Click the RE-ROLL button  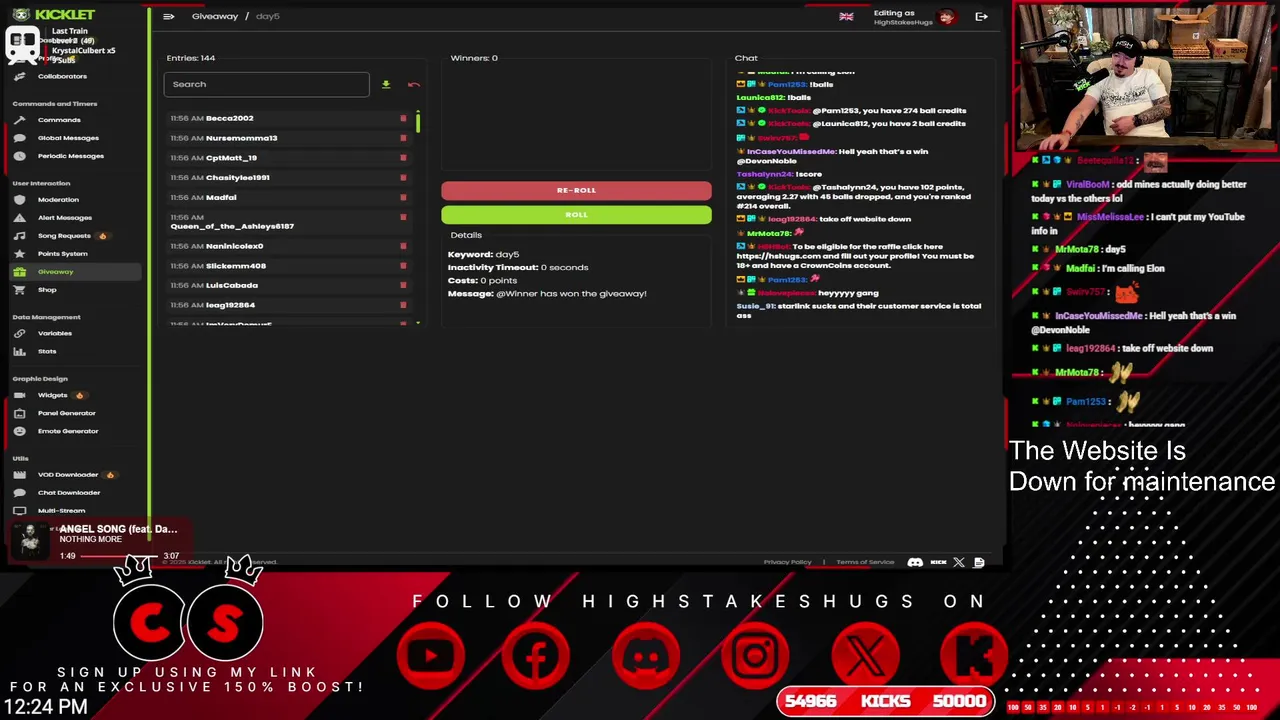click(x=576, y=190)
